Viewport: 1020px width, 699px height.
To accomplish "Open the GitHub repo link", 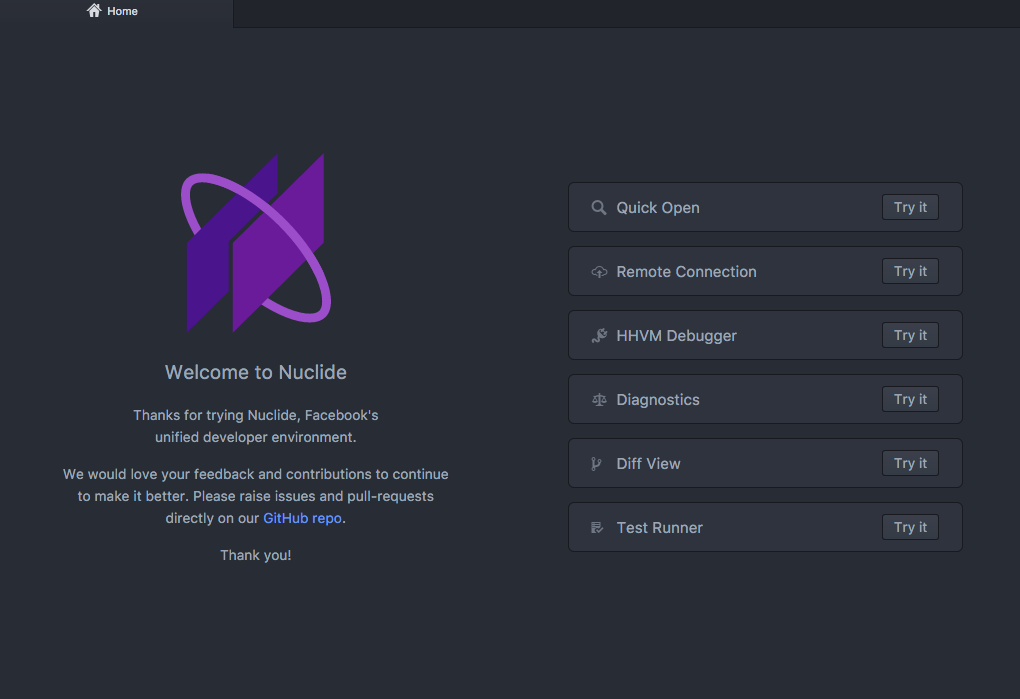I will (x=302, y=518).
